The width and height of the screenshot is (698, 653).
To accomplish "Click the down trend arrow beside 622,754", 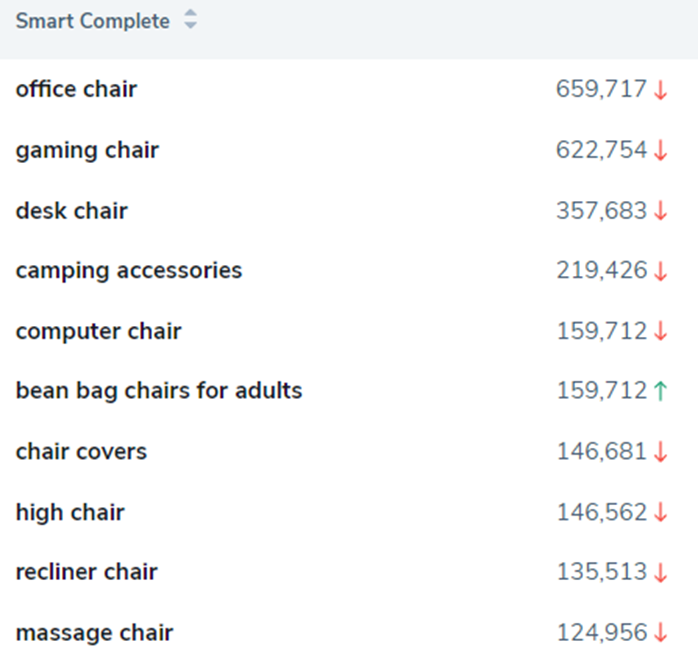I will (x=660, y=151).
